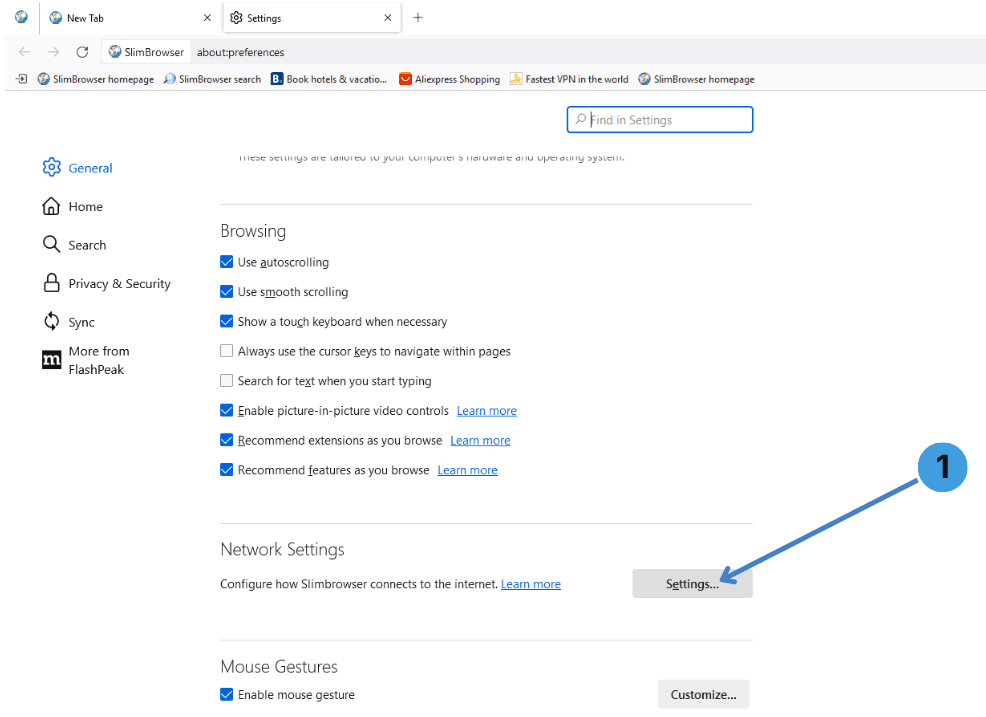Click the Privacy & Security lock icon

point(52,283)
